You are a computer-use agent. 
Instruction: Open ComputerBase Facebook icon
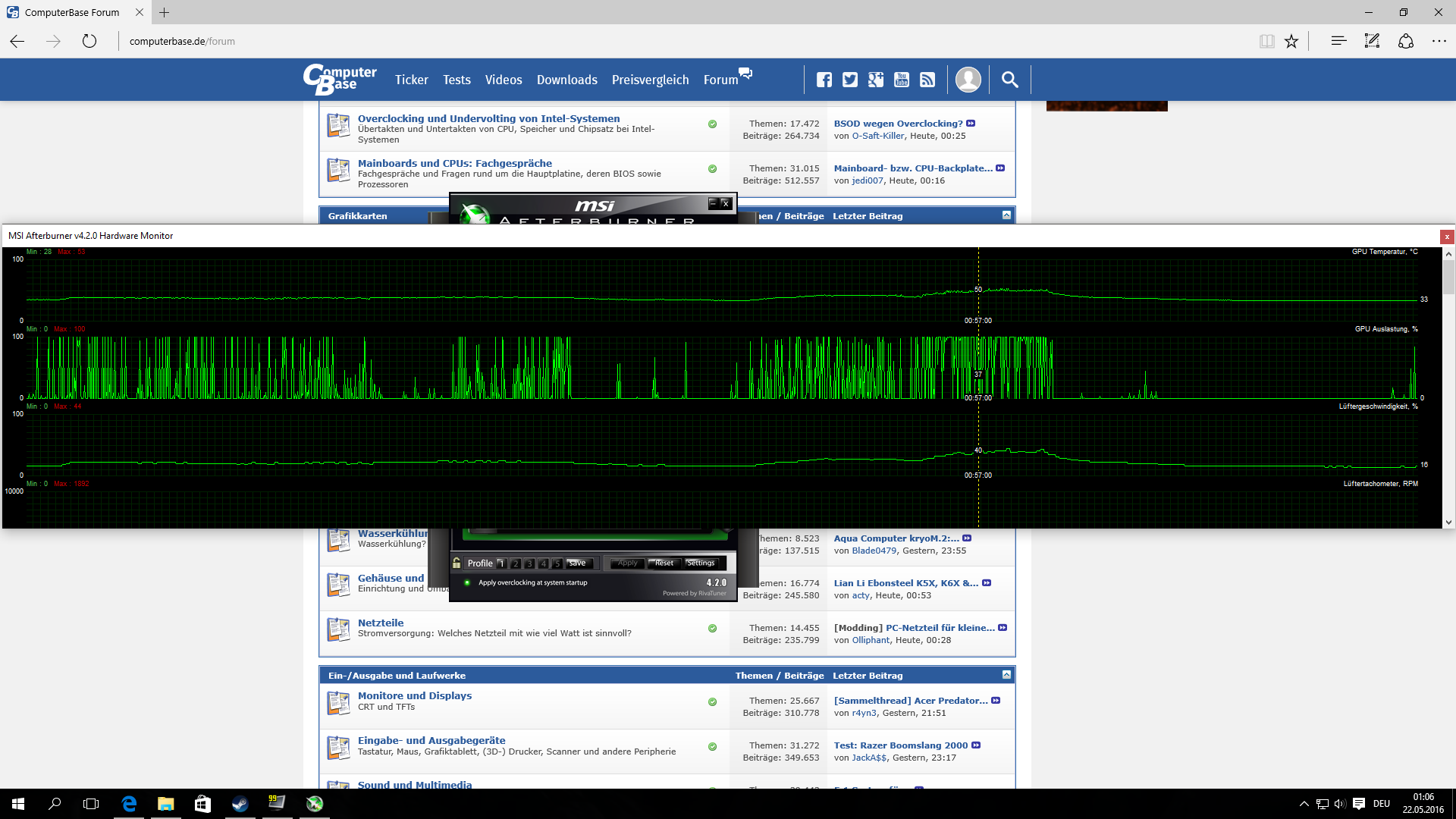point(824,80)
